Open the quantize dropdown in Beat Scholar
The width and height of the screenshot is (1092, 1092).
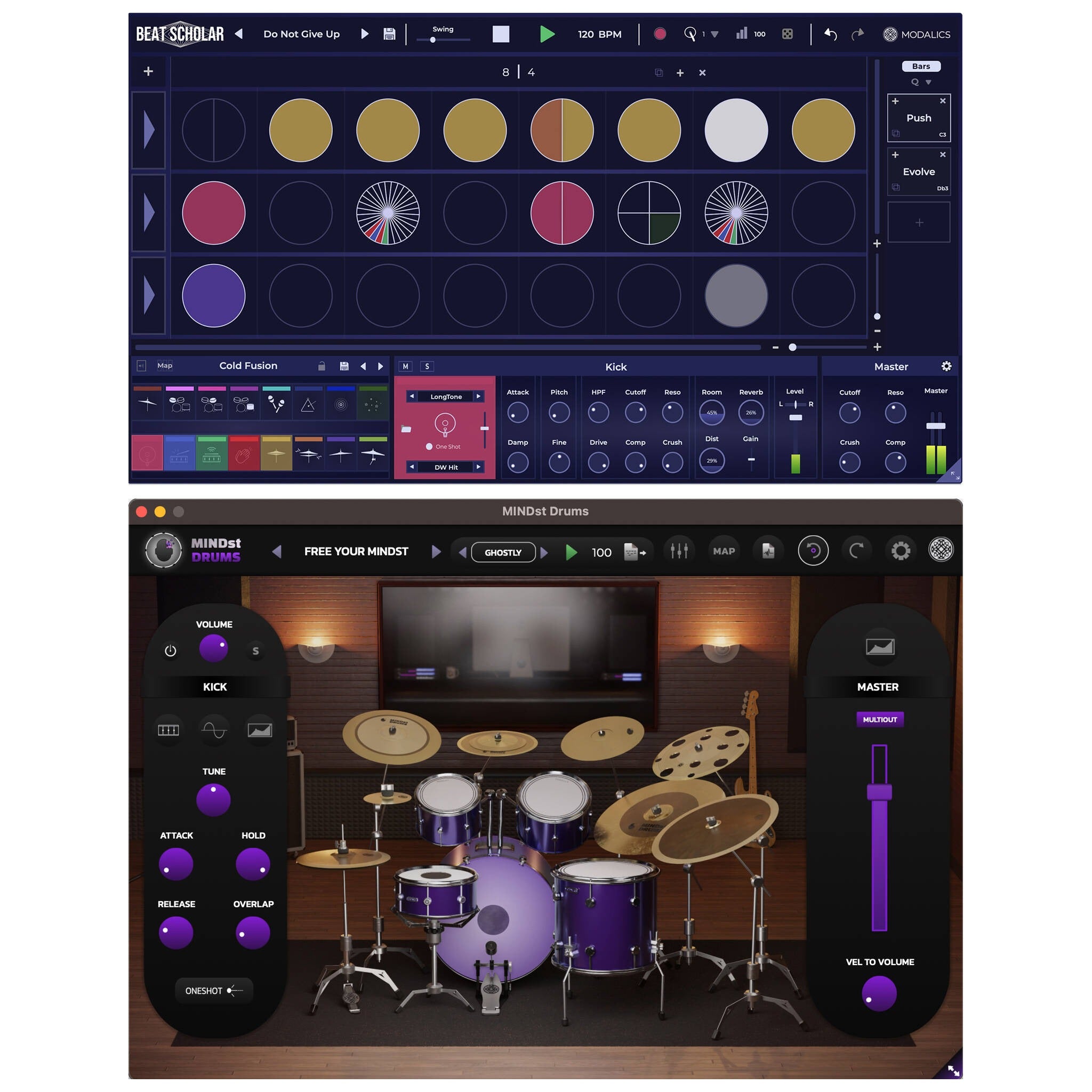click(x=714, y=34)
